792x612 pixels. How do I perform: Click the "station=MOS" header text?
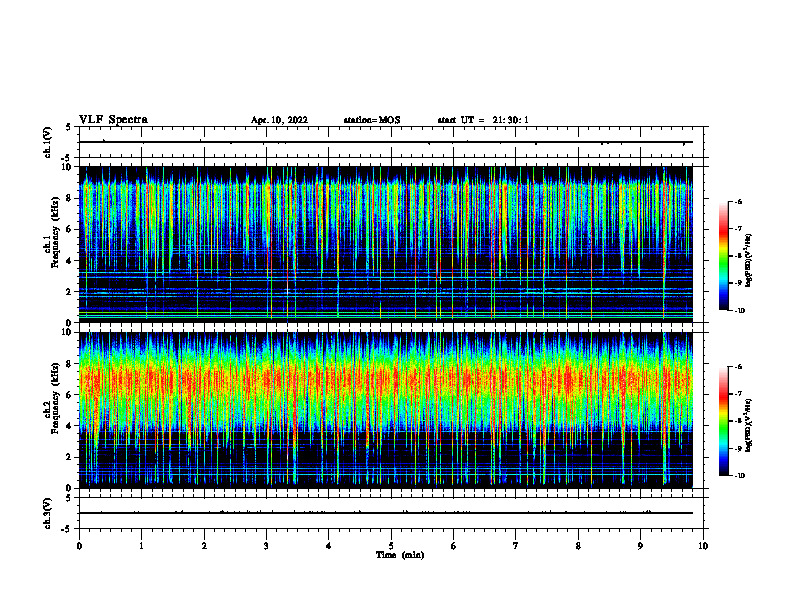372,120
